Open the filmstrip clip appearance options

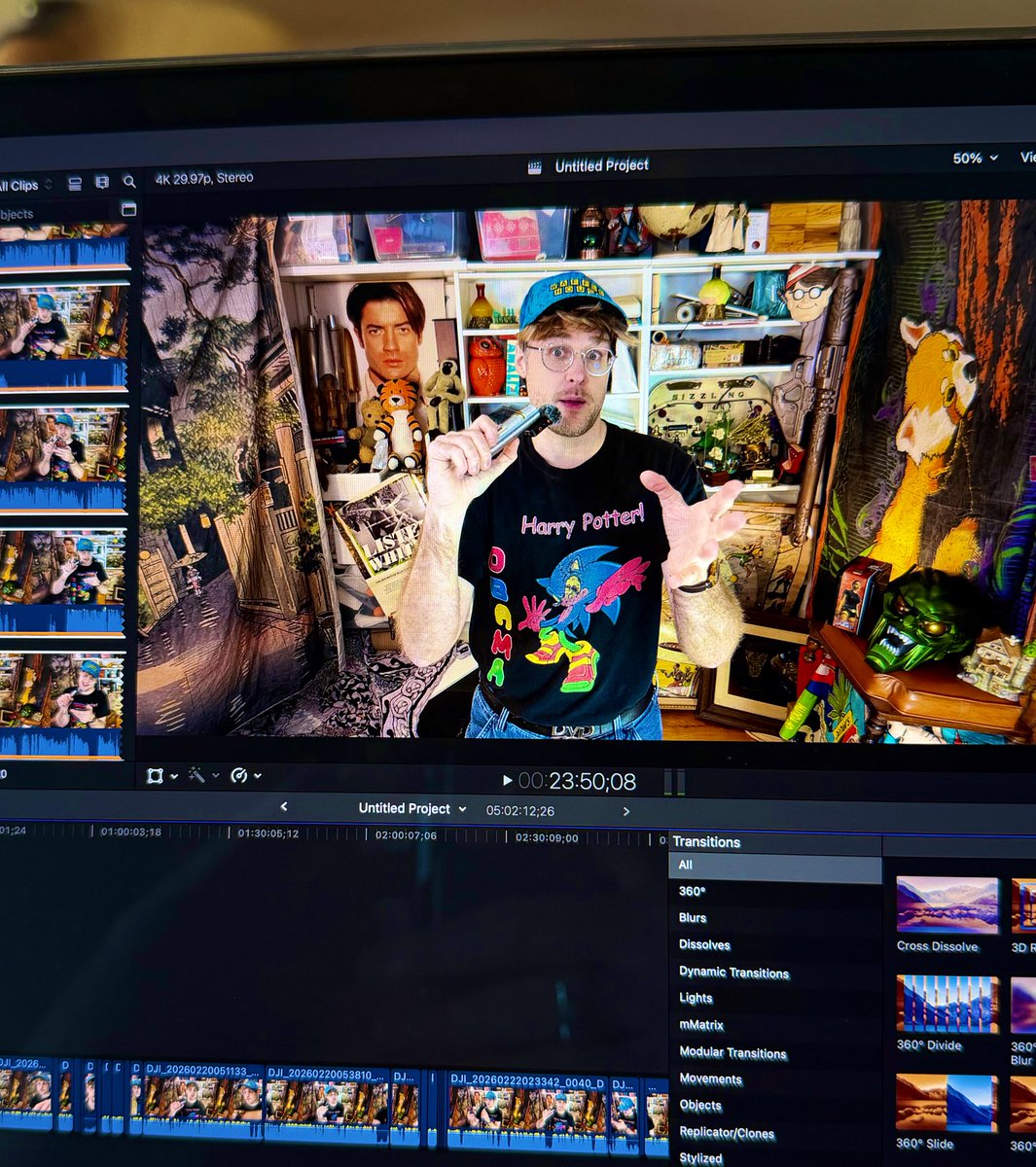pyautogui.click(x=101, y=182)
